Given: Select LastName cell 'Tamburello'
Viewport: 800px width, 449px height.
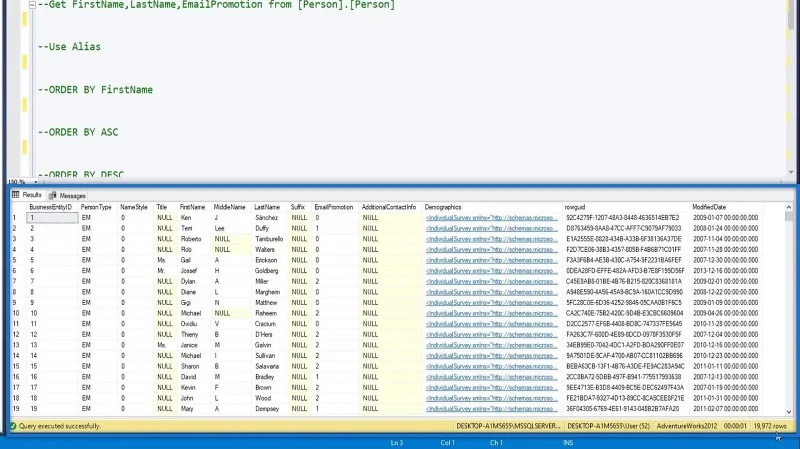Looking at the screenshot, I should coord(269,239).
